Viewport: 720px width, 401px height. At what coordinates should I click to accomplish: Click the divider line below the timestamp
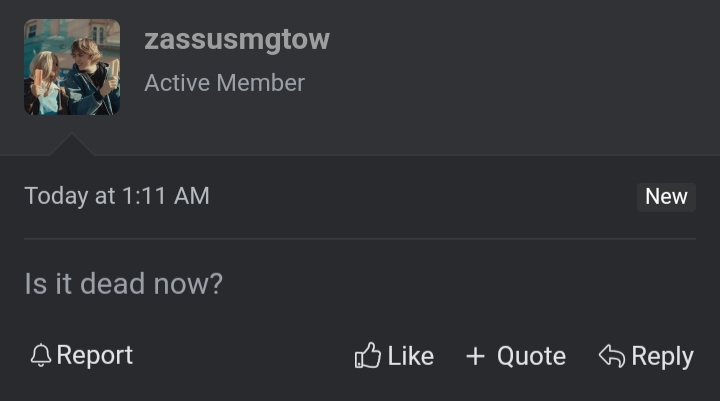[360, 239]
